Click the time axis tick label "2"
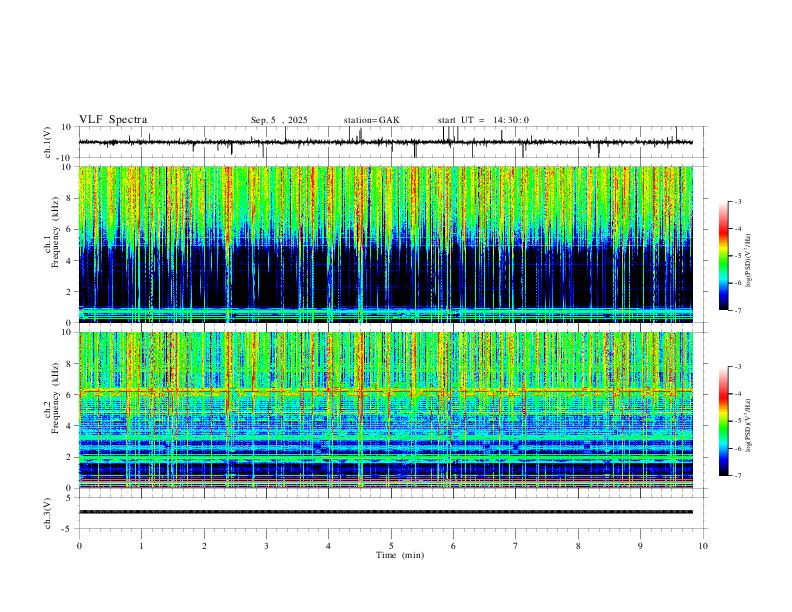The image size is (792, 612). pos(204,546)
